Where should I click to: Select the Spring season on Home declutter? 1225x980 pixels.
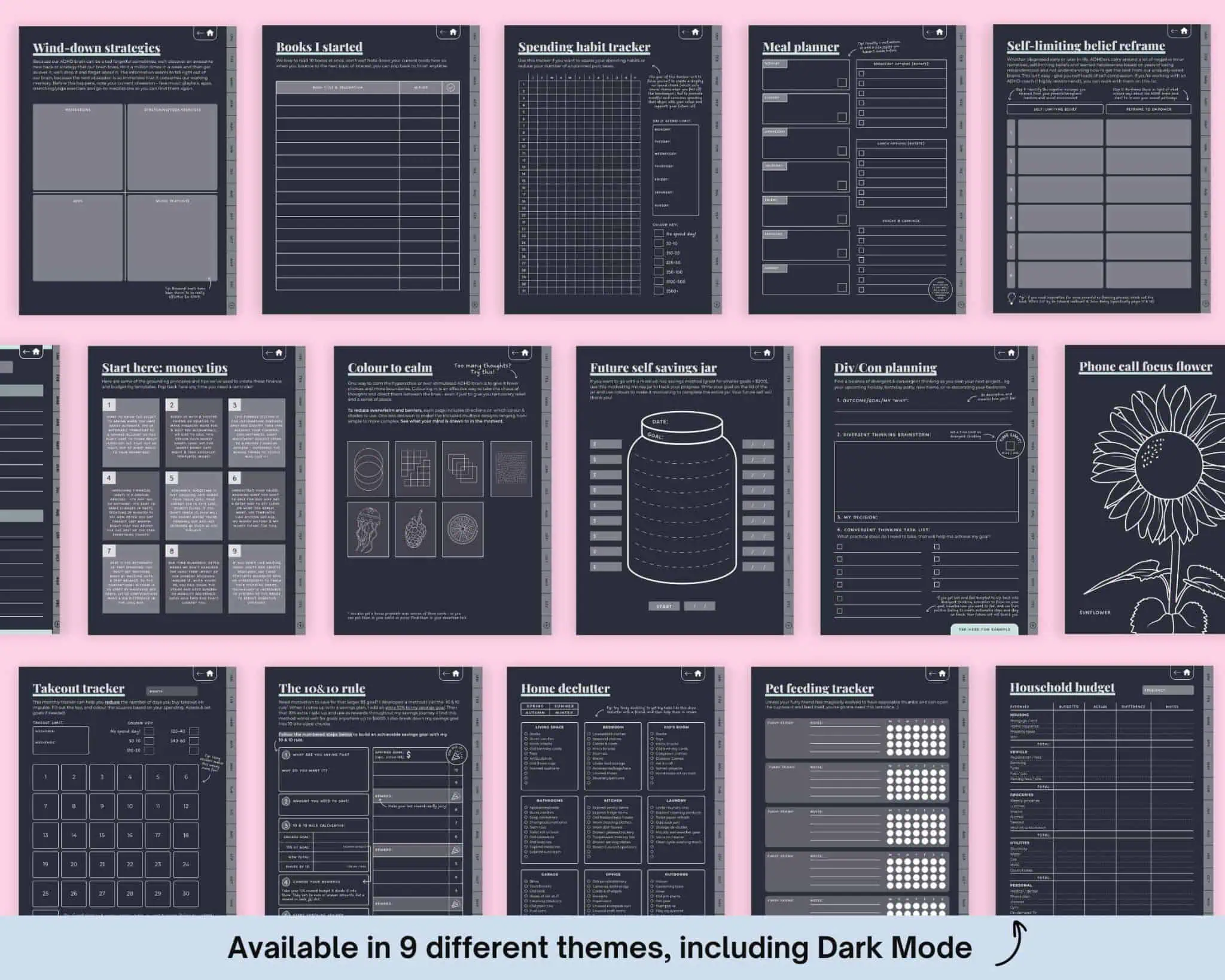(x=535, y=706)
